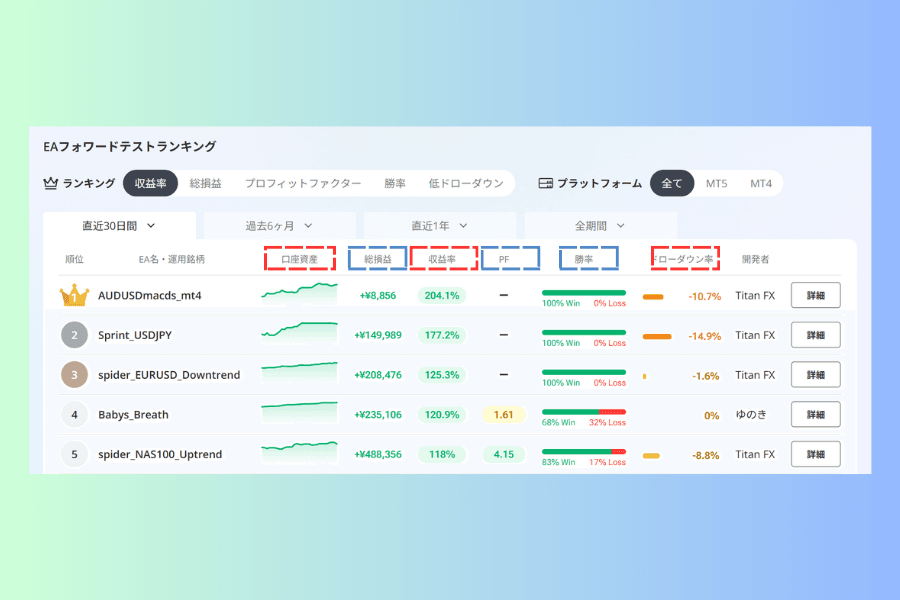
Task: Filter platform by MT4
Action: 761,183
